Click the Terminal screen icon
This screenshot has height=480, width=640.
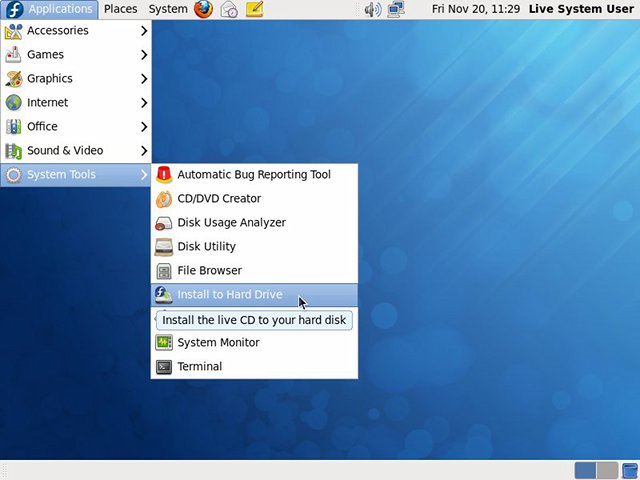[x=164, y=367]
